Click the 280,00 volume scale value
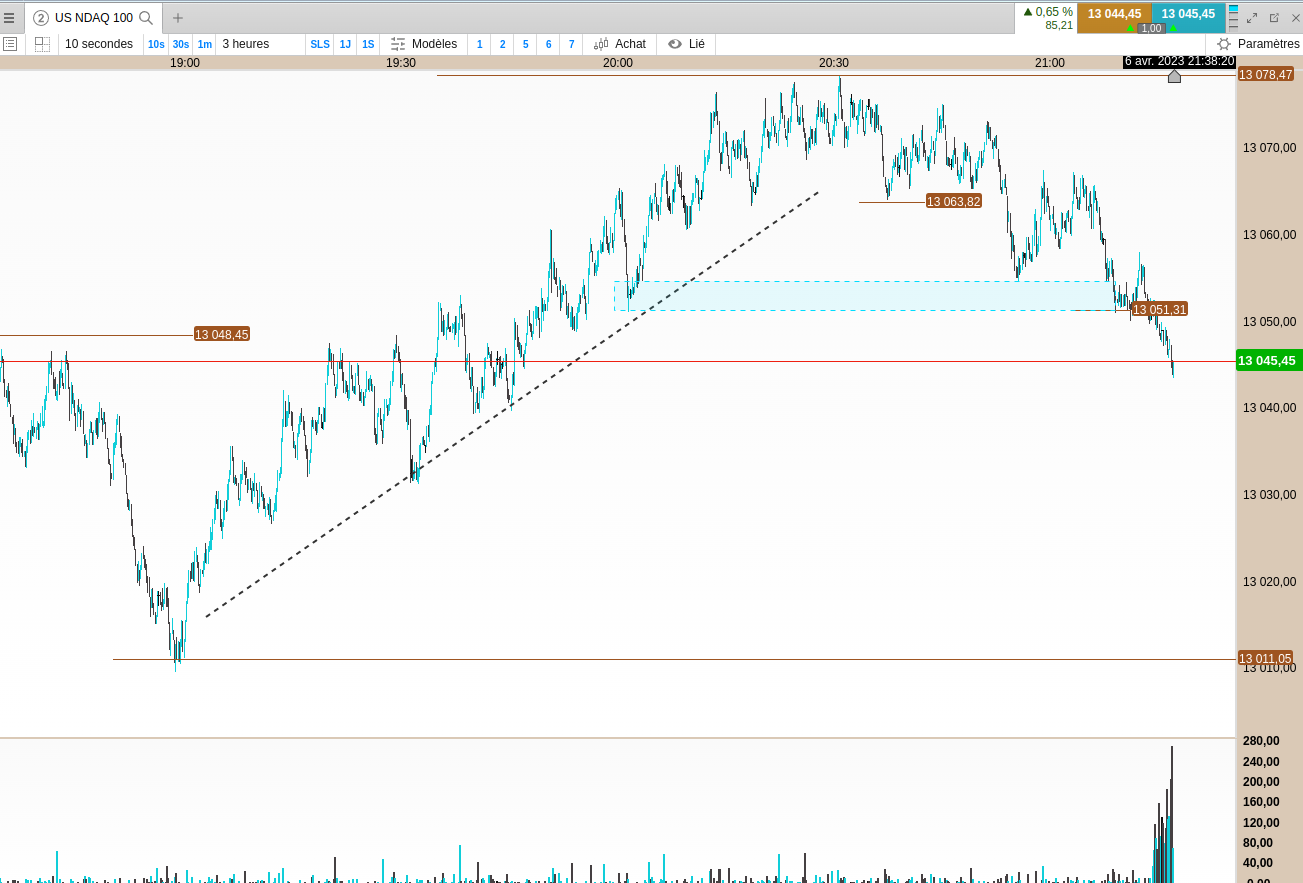The height and width of the screenshot is (883, 1303). tap(1261, 741)
